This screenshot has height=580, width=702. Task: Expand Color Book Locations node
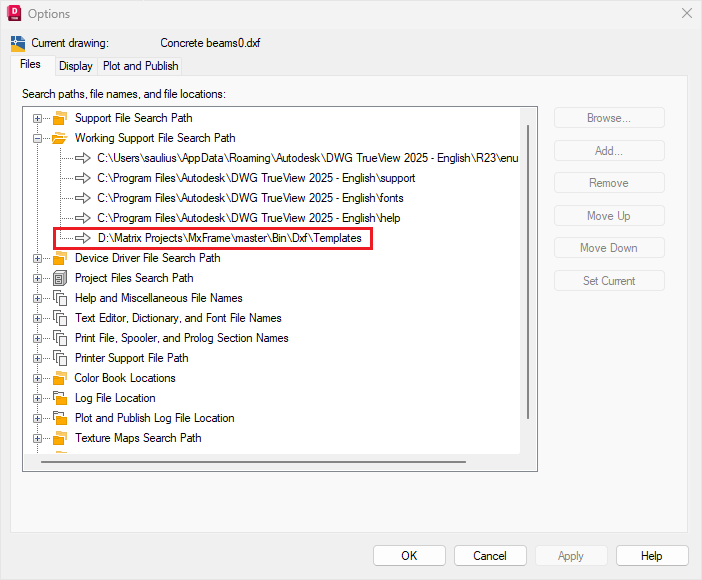tap(37, 379)
